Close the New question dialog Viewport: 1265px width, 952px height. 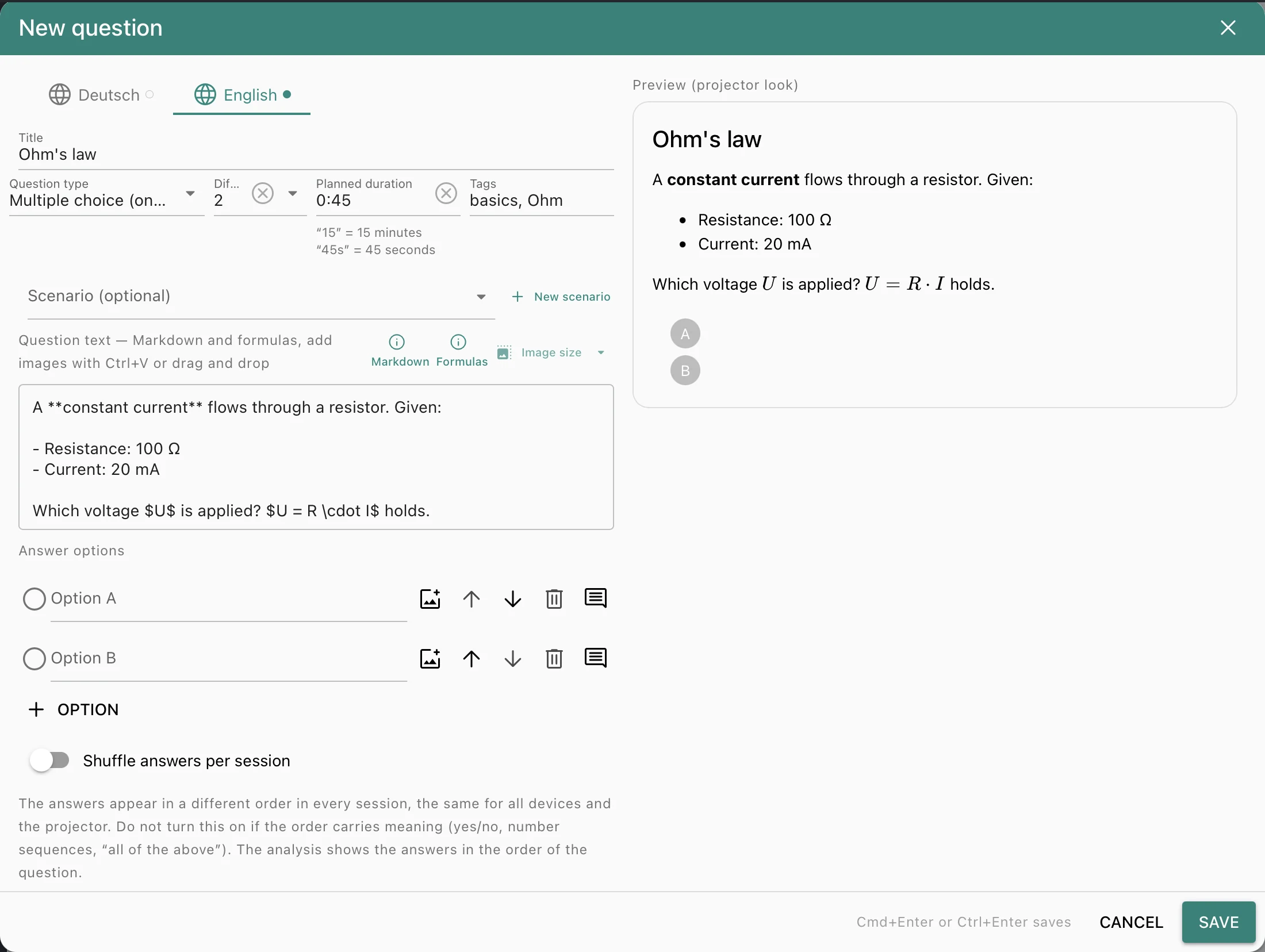[1228, 28]
